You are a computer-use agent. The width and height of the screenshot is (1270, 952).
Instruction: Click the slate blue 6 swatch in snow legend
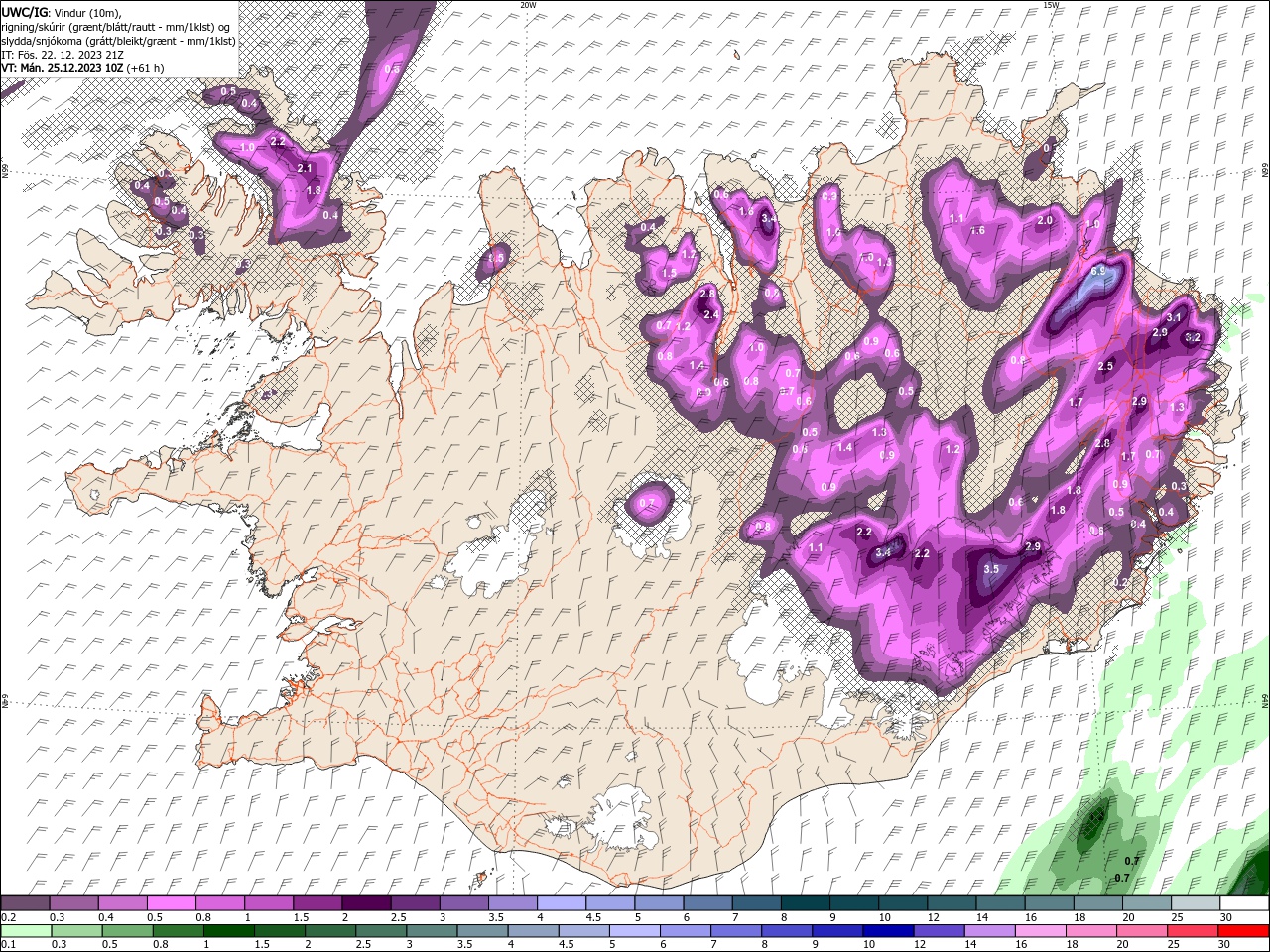click(707, 903)
